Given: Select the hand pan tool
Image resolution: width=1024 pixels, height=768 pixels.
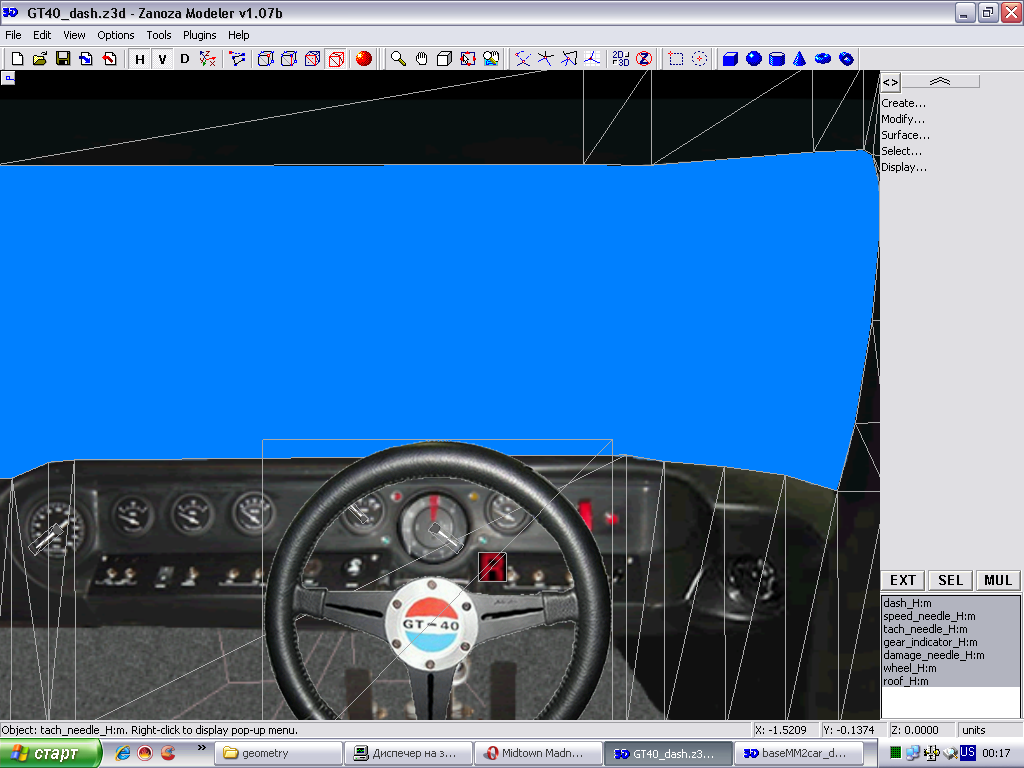Looking at the screenshot, I should (x=421, y=59).
